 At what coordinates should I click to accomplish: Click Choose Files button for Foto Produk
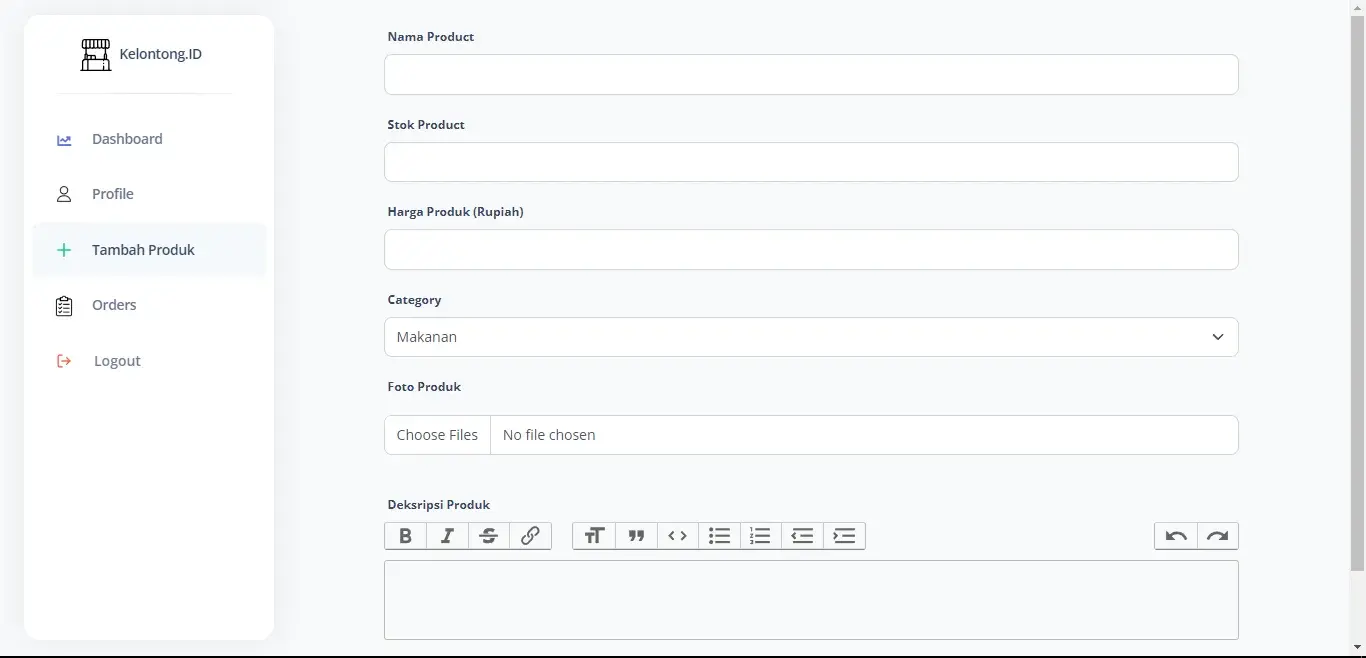(x=437, y=435)
